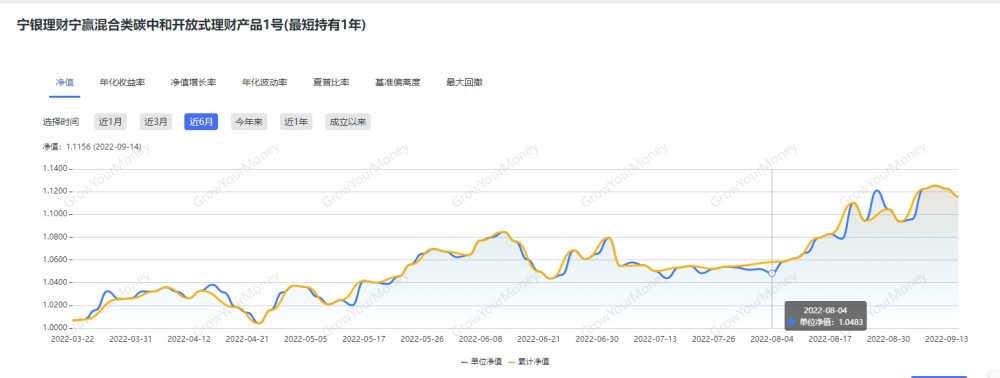Select the 今年来 time range
The image size is (1000, 378).
pyautogui.click(x=249, y=122)
